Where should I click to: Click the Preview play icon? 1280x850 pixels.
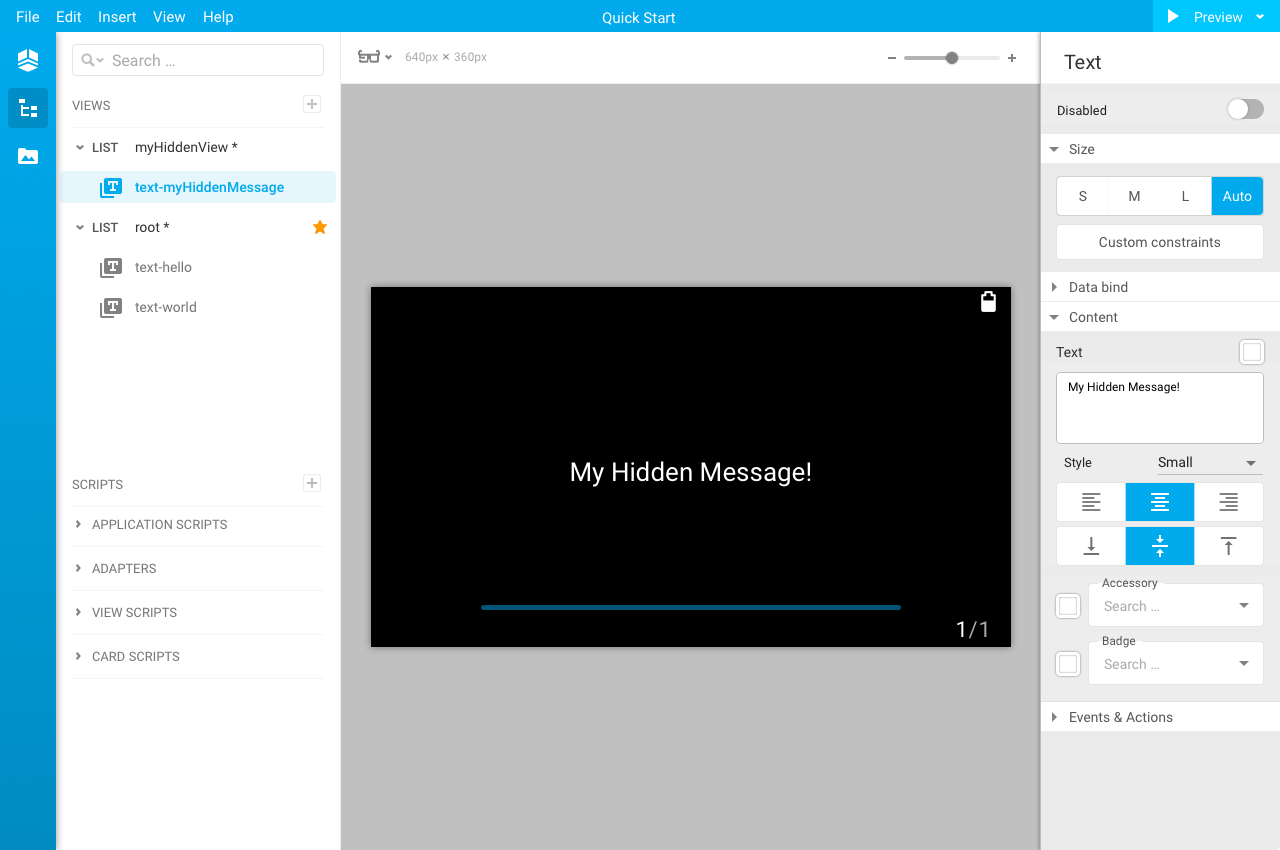click(x=1173, y=17)
